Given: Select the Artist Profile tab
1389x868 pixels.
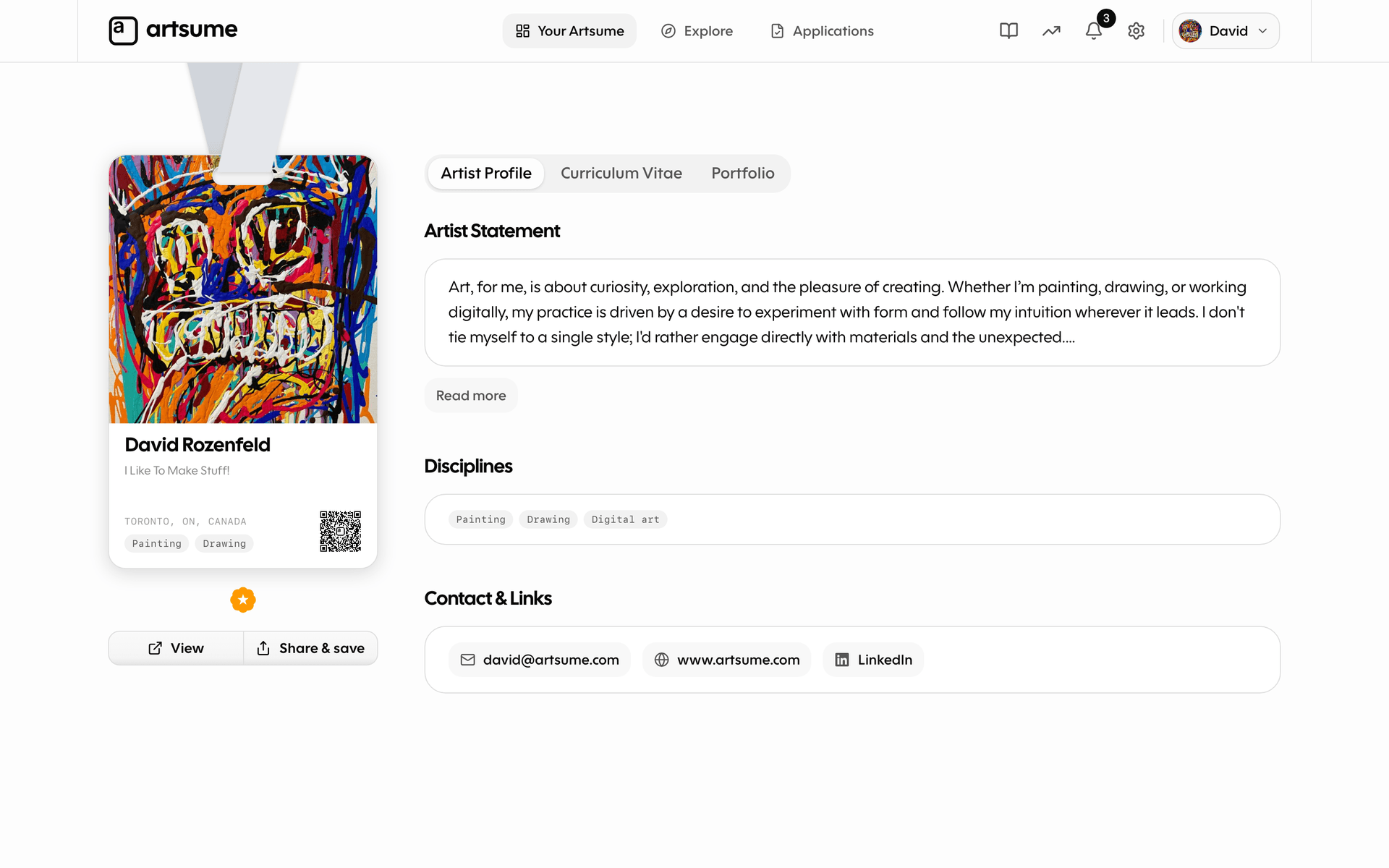Looking at the screenshot, I should tap(486, 174).
